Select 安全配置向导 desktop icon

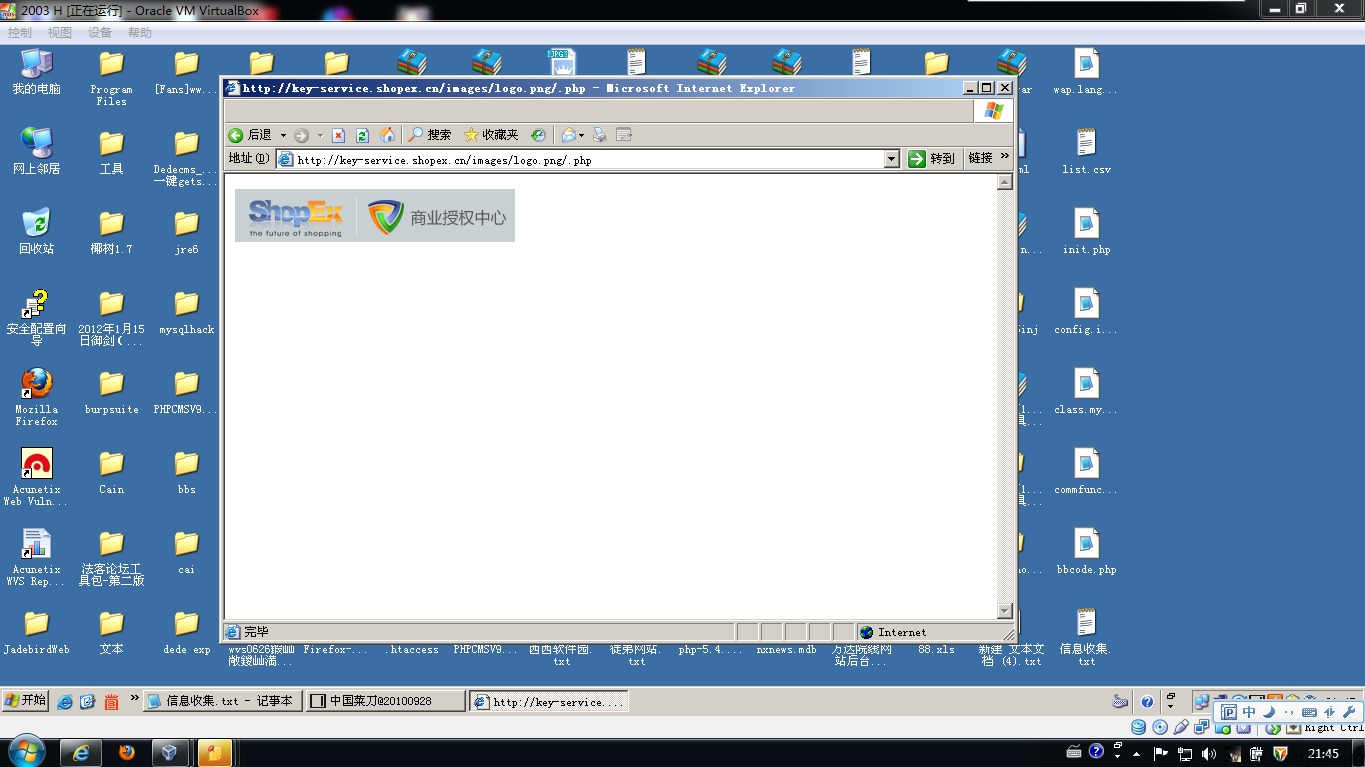(37, 317)
